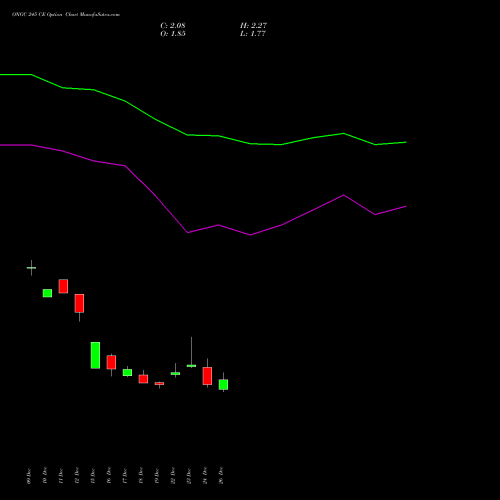Screen dimensions: 500x500
Task: Click the ONGC 245 CE Options chart title
Action: pyautogui.click(x=66, y=15)
